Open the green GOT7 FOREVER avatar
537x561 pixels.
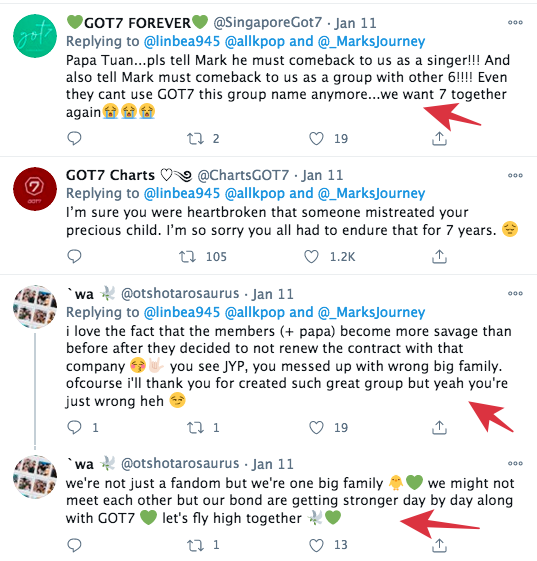pyautogui.click(x=35, y=36)
